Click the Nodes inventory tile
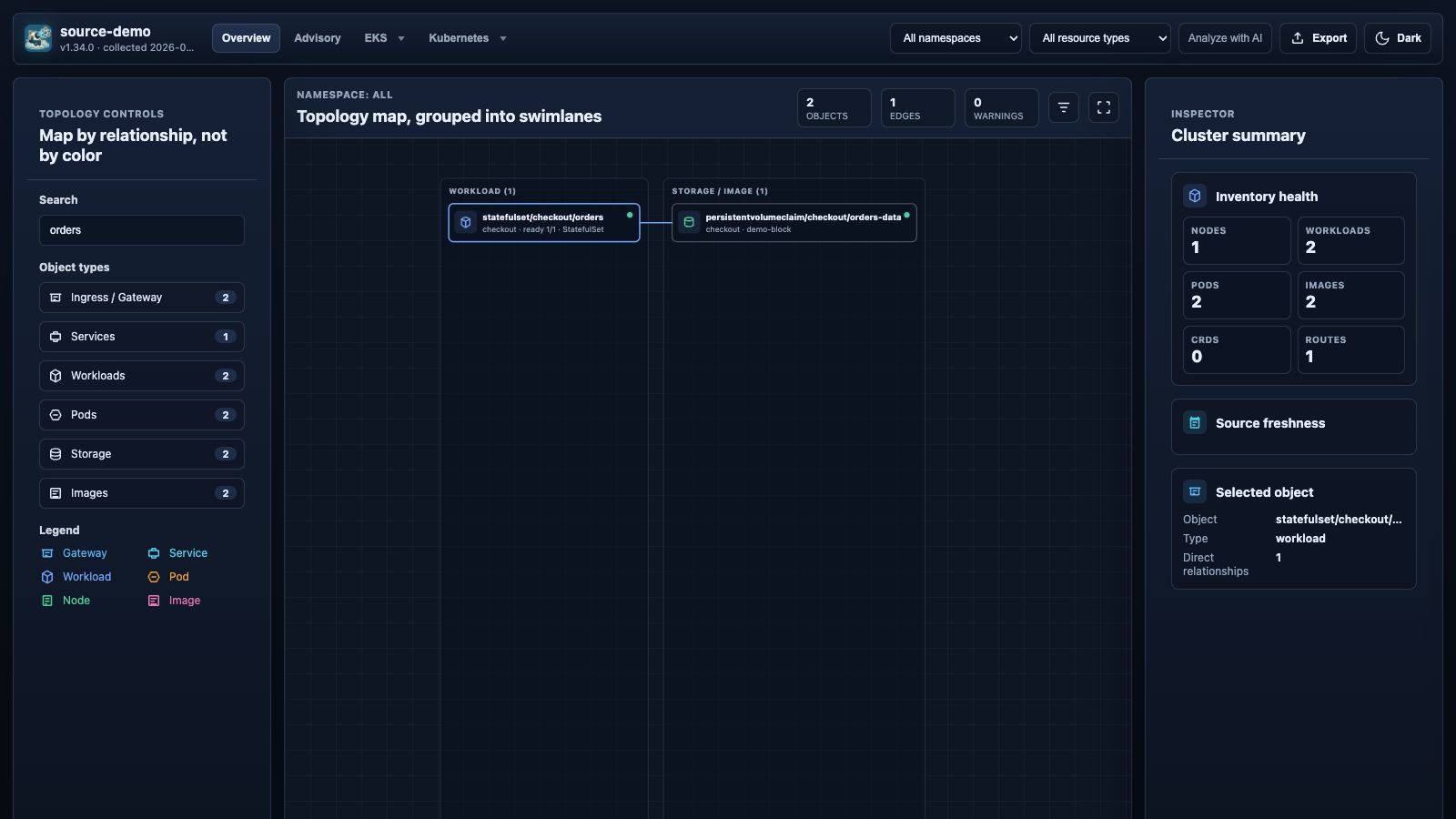This screenshot has width=1456, height=819. pyautogui.click(x=1237, y=240)
